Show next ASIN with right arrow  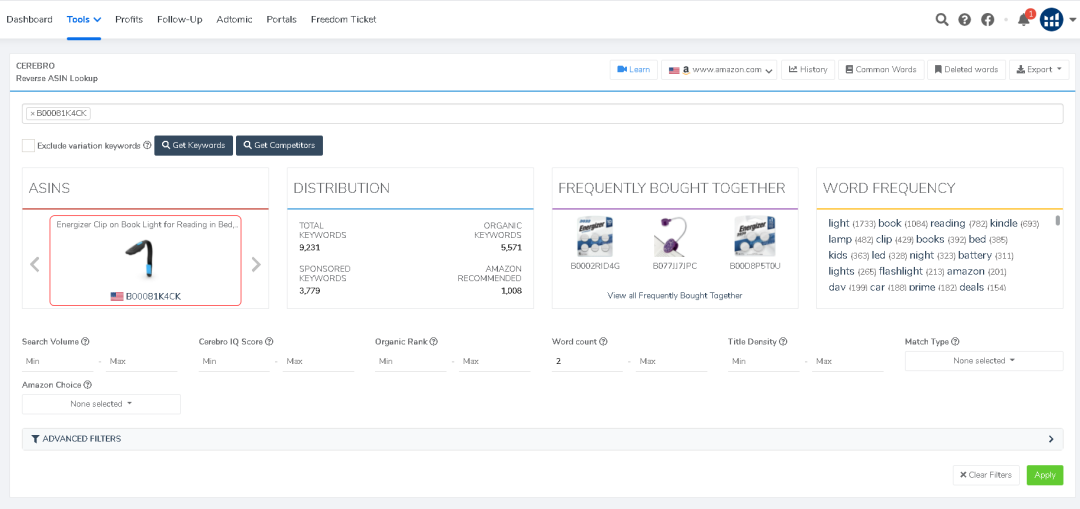(256, 264)
